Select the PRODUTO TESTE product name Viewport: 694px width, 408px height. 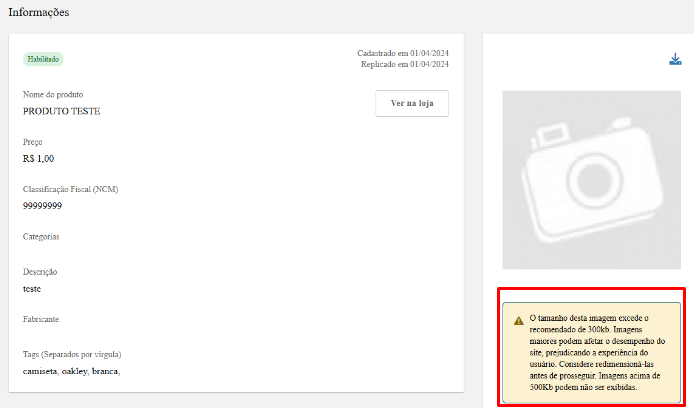(x=62, y=111)
